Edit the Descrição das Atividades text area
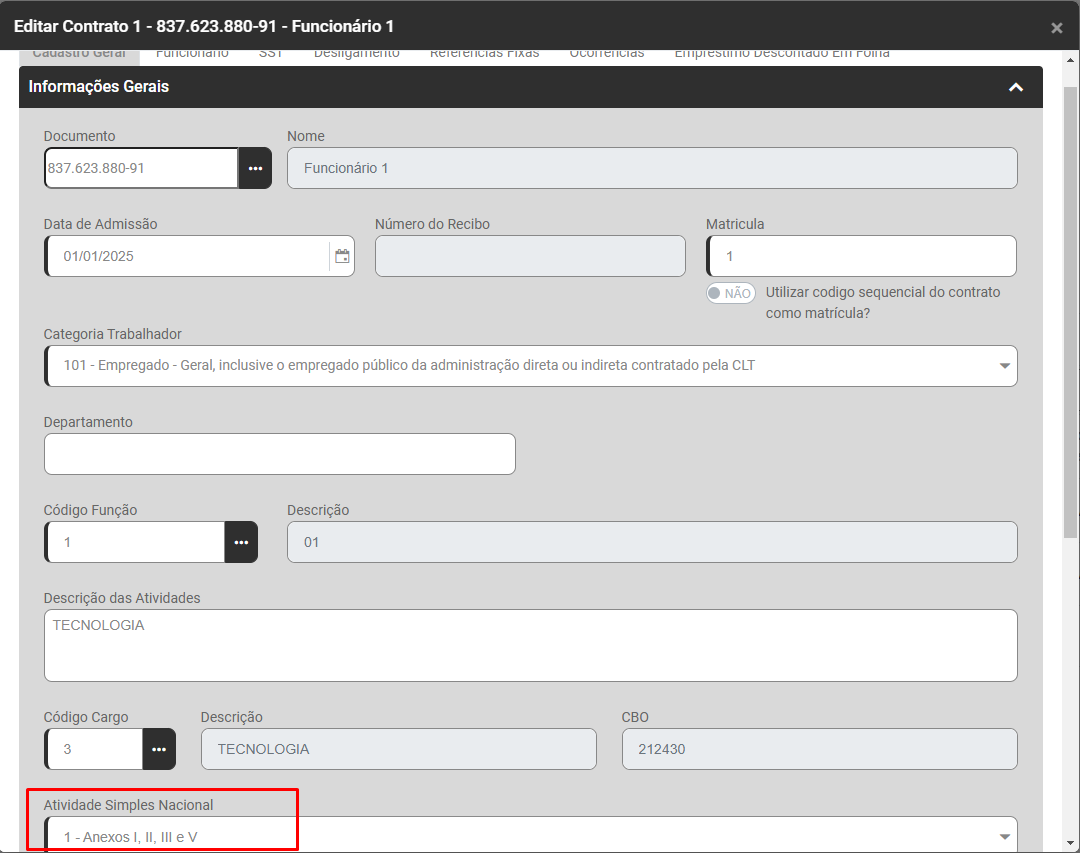 coord(530,646)
